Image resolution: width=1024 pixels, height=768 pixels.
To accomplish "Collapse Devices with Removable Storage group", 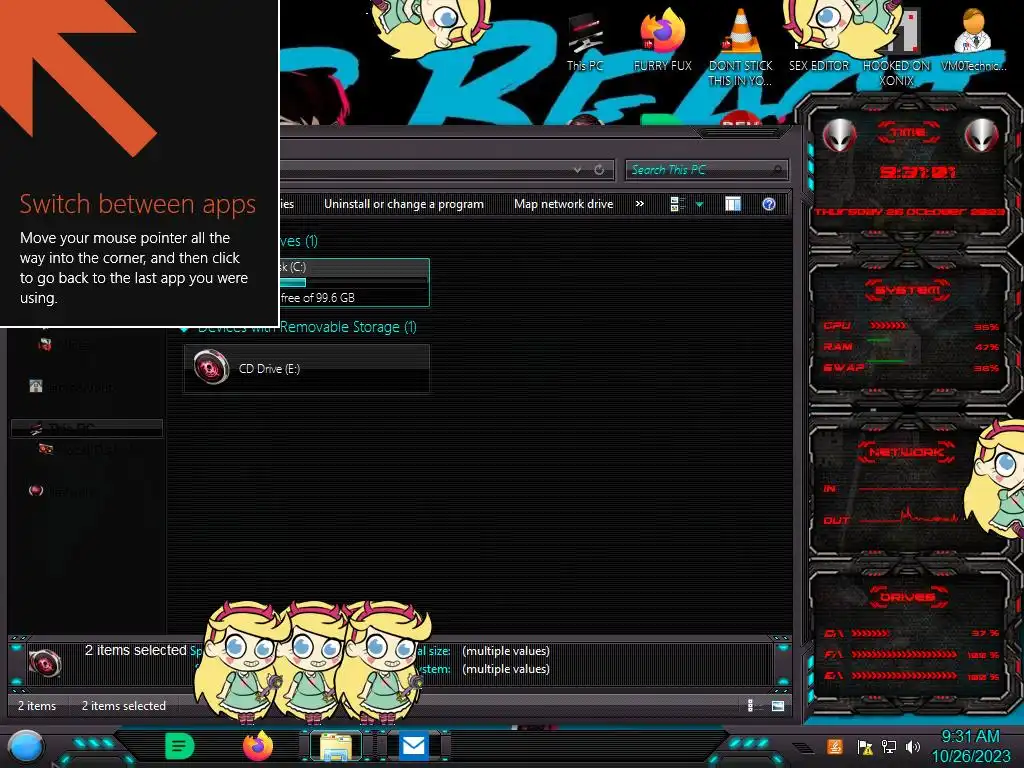I will point(185,328).
